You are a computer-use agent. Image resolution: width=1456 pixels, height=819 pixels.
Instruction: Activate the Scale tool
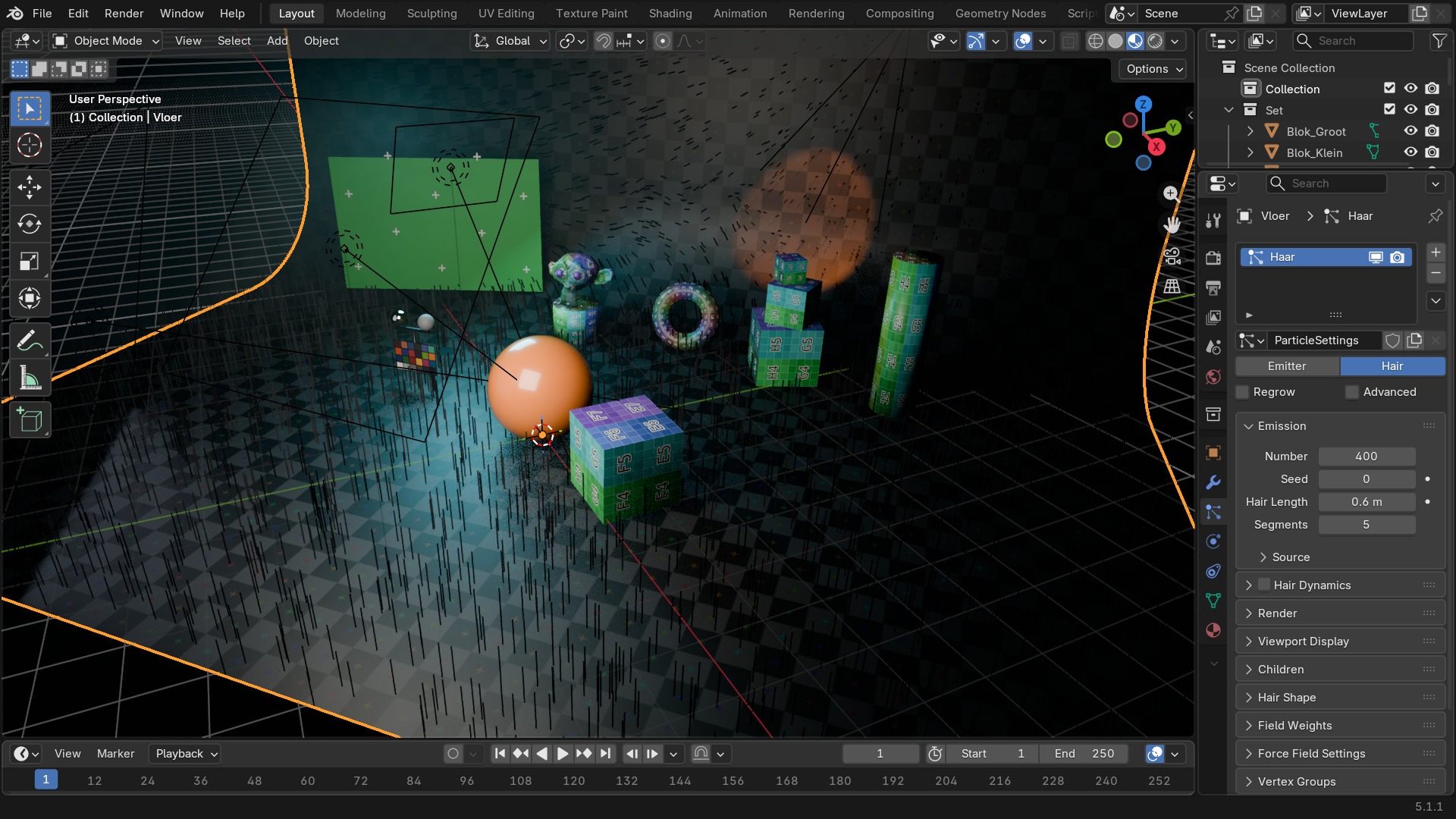pos(30,261)
